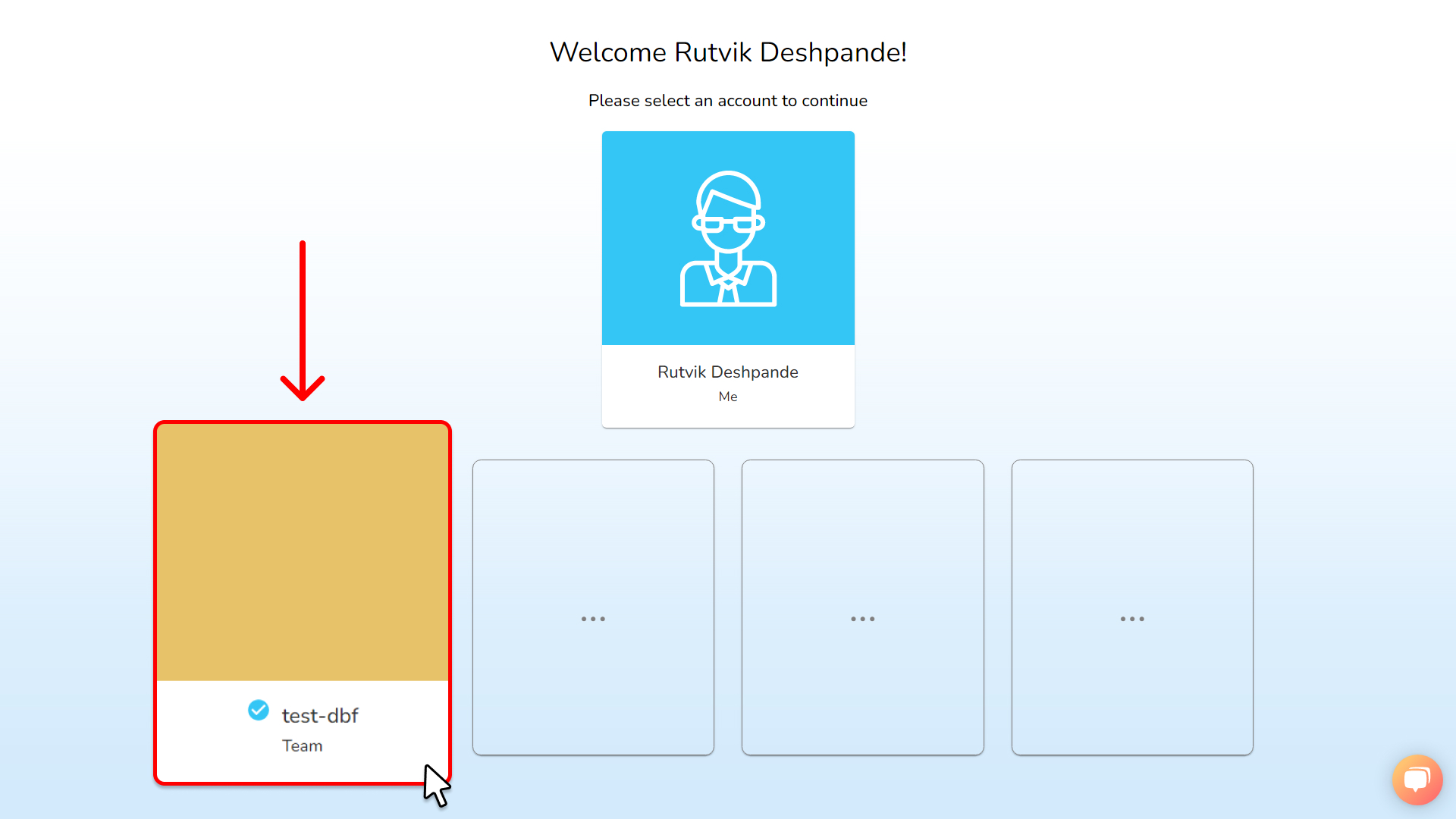This screenshot has height=819, width=1456.
Task: Click the verified checkmark beside test-dbf
Action: [259, 711]
